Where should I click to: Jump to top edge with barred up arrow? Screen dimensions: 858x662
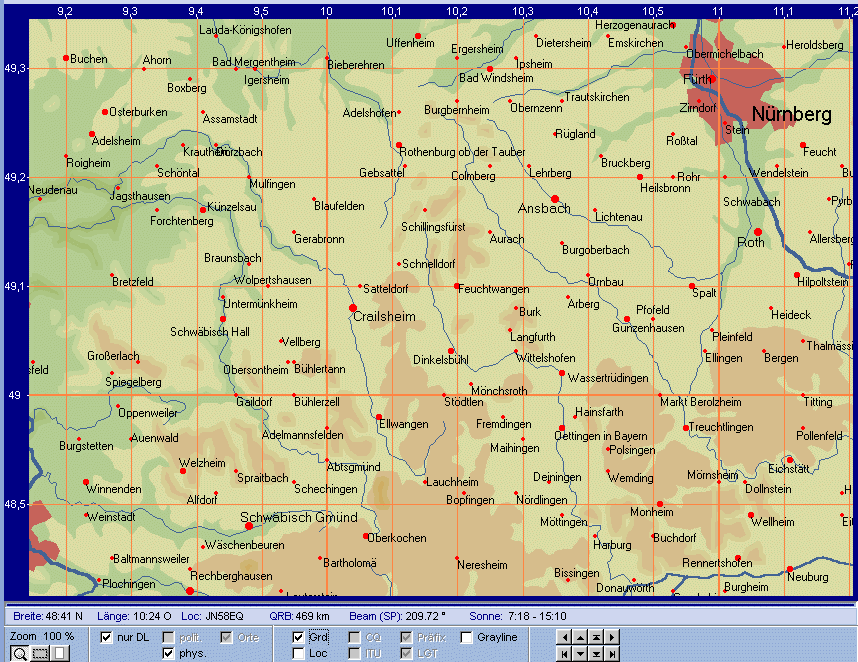click(596, 637)
